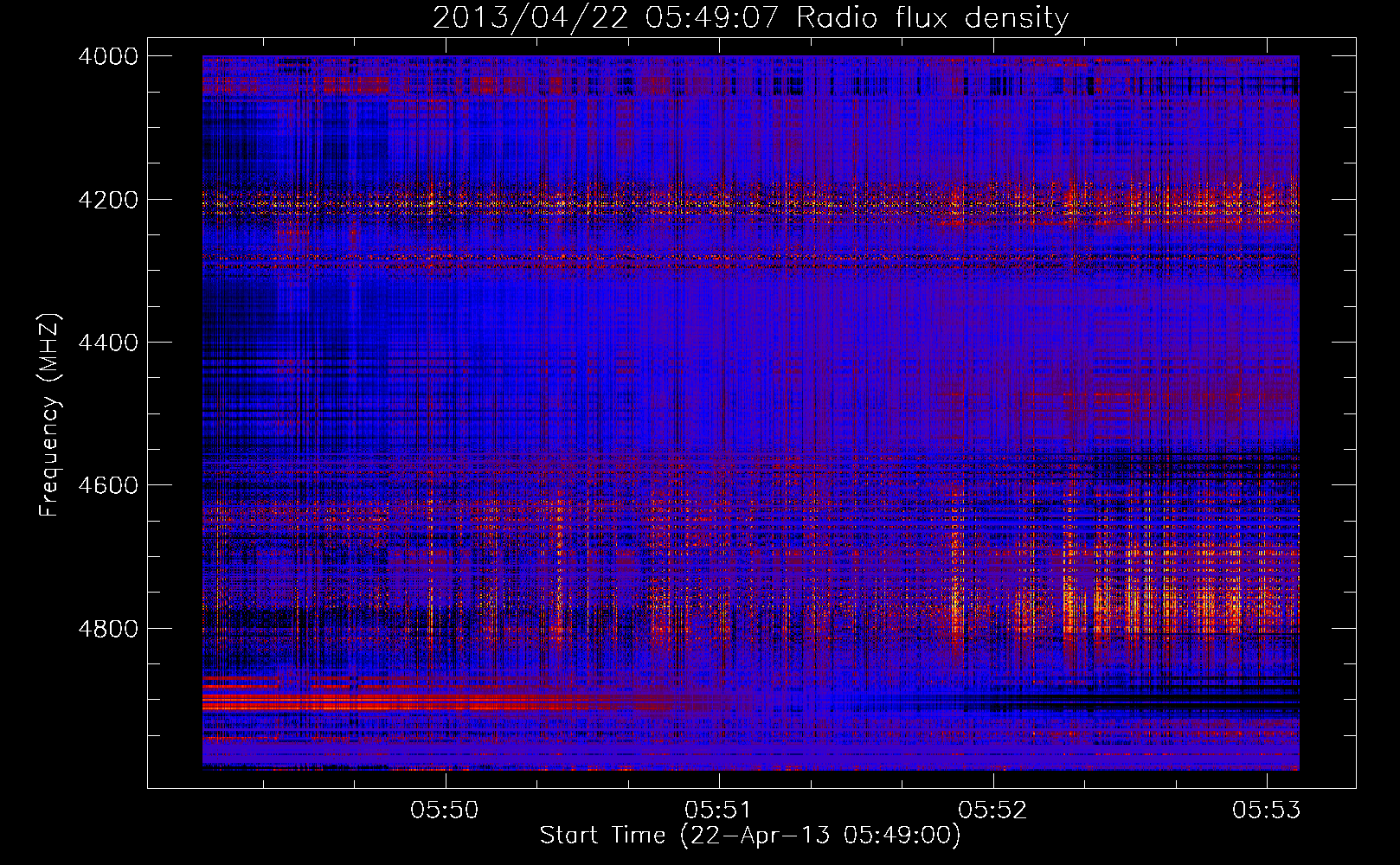Select the 4000 frequency axis label
1400x865 pixels.
tap(108, 56)
